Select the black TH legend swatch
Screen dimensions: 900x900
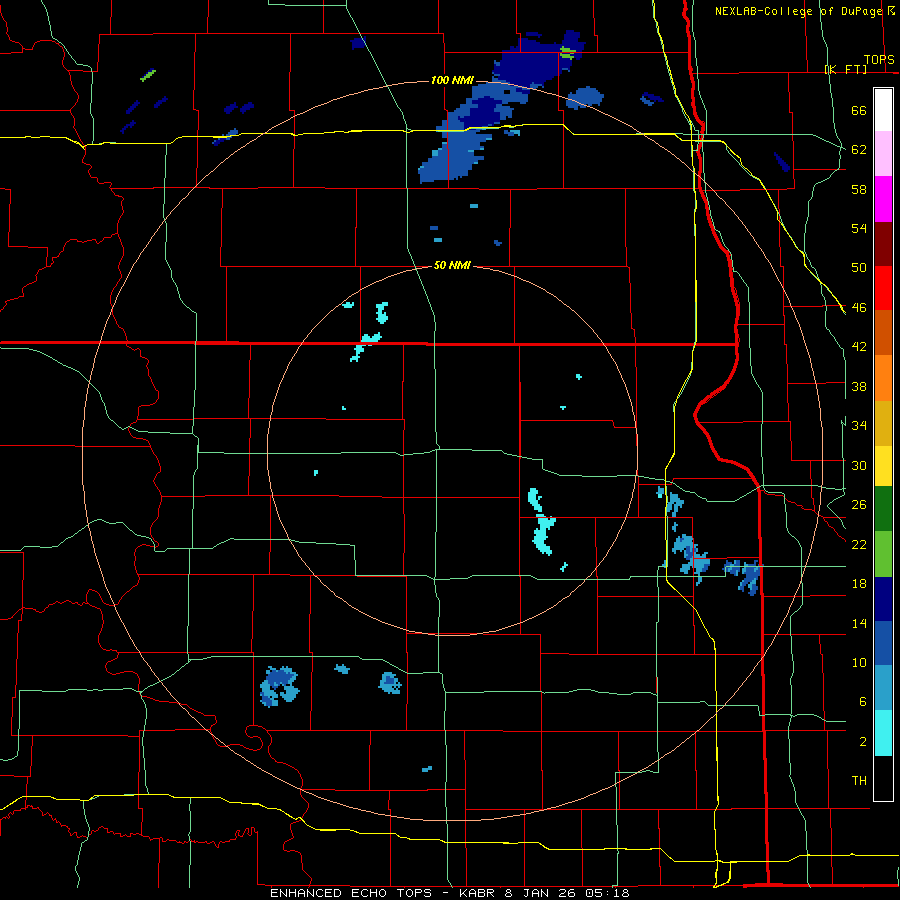[883, 778]
